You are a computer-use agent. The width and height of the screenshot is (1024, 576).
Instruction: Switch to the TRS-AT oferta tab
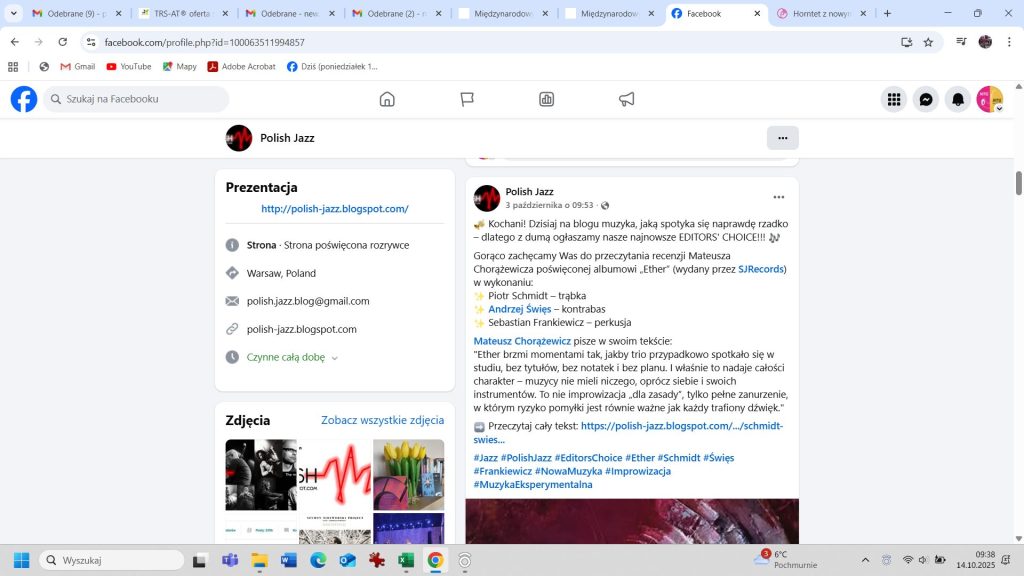(x=180, y=14)
